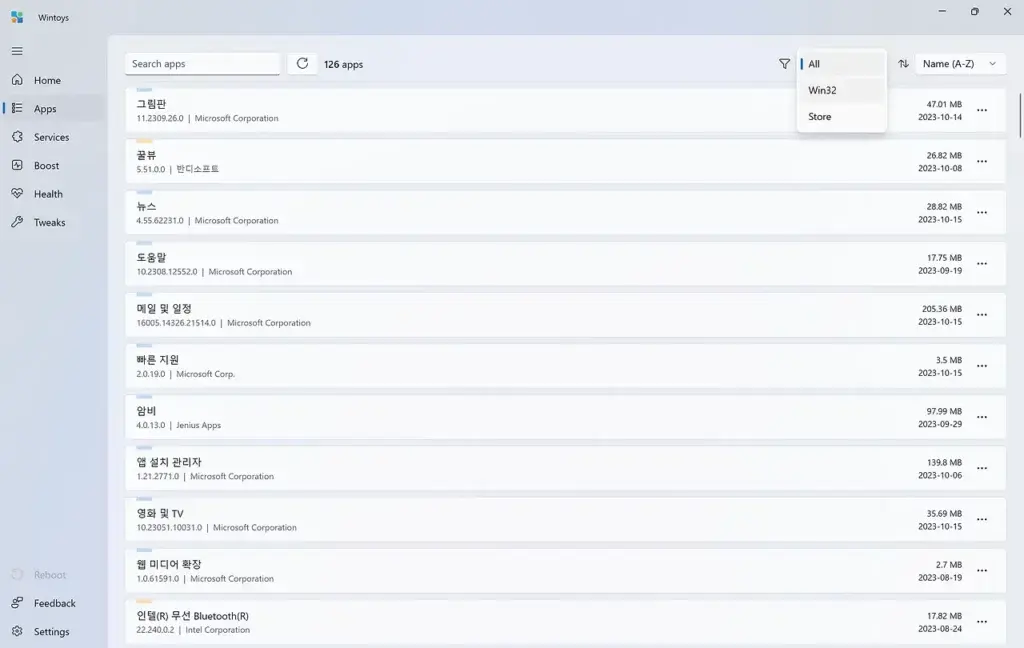Open the Feedback page

click(52, 603)
